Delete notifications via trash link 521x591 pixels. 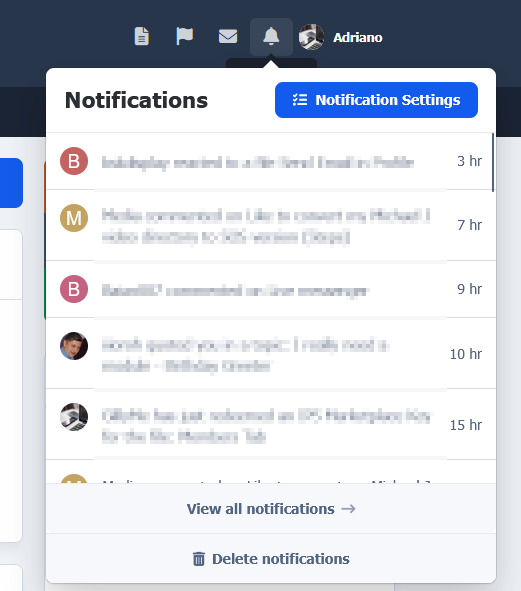point(271,559)
